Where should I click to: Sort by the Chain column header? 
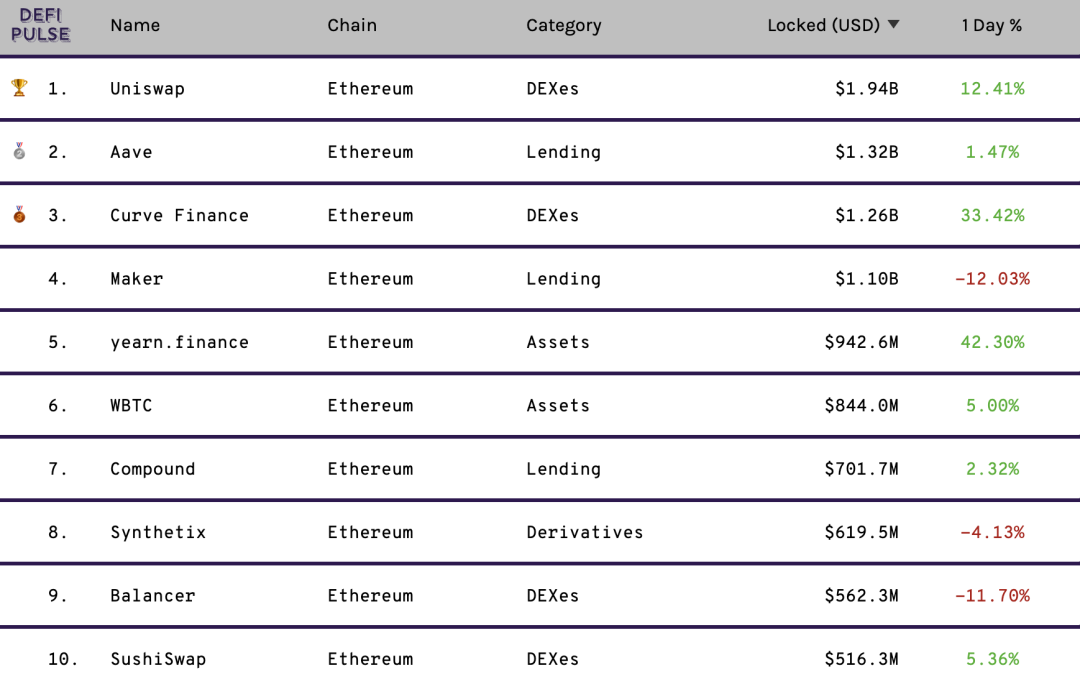point(352,25)
